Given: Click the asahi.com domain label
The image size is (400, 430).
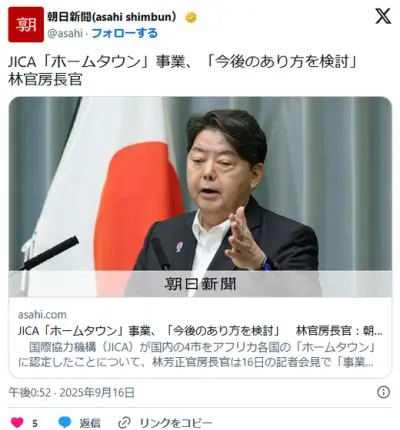Looking at the screenshot, I should click(x=42, y=314).
